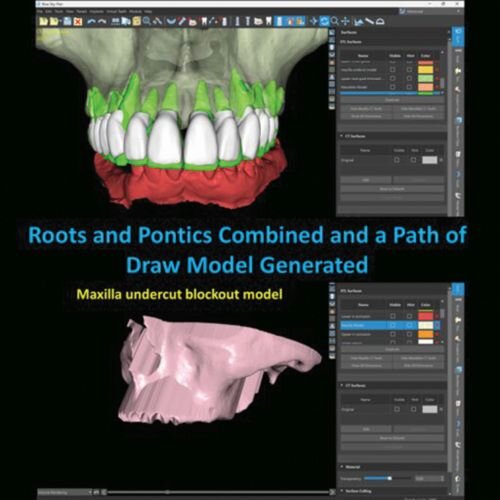Viewport: 500px width, 500px height.
Task: Click the first open folder toolbar icon
Action: (x=44, y=22)
